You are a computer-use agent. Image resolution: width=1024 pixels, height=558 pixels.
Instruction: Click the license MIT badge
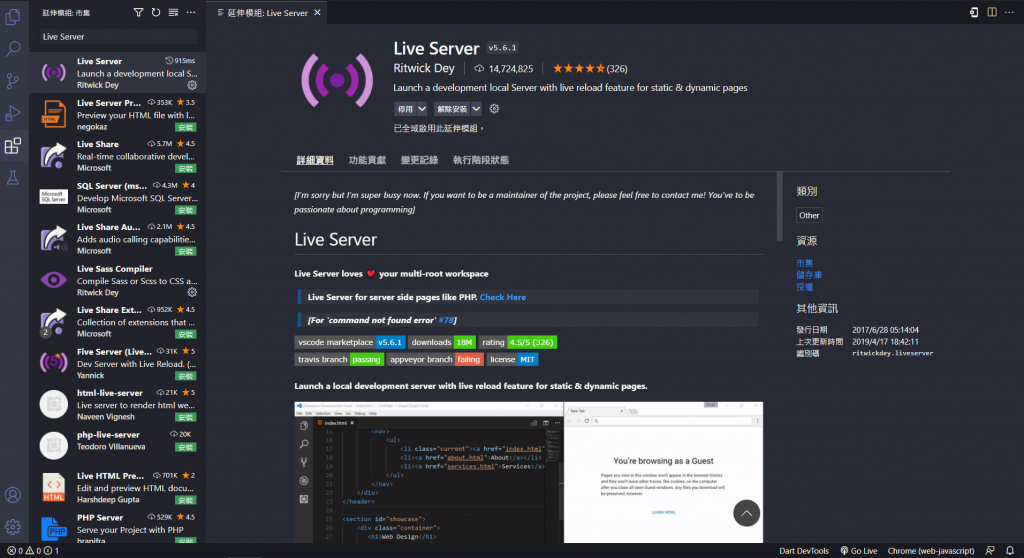pos(512,359)
